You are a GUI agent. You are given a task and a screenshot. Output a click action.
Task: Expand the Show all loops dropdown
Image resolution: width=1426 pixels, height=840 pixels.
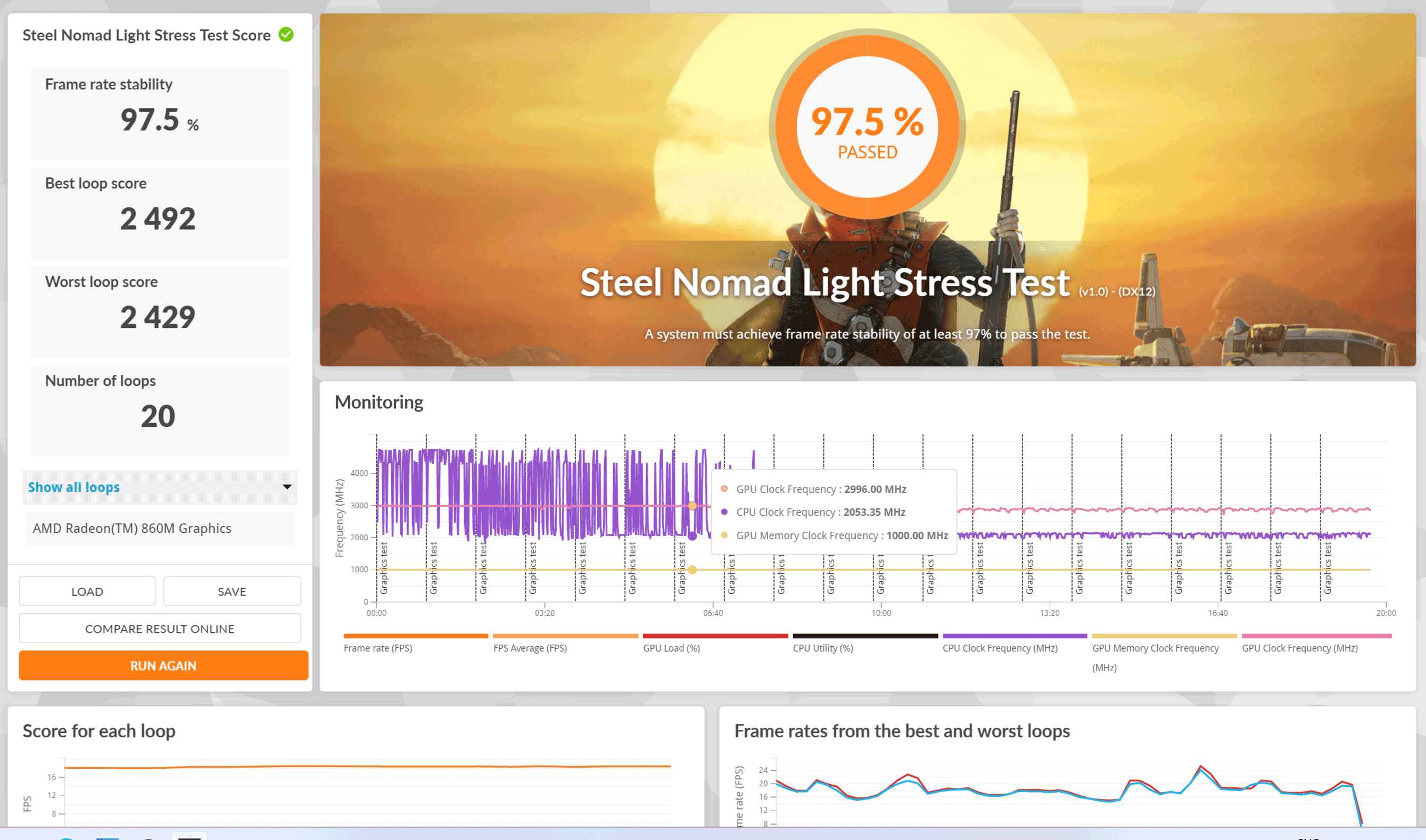click(160, 488)
